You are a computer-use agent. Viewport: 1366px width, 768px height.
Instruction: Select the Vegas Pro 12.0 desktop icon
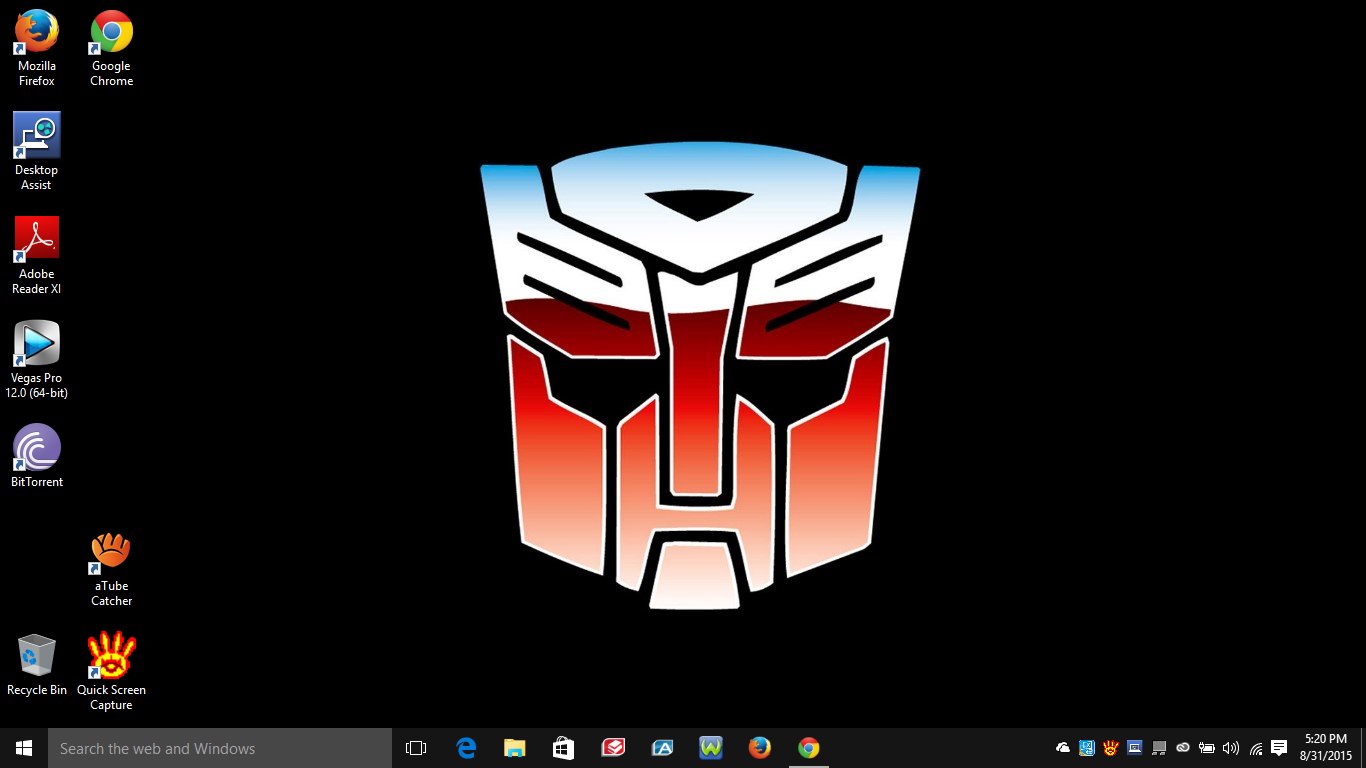(x=37, y=359)
